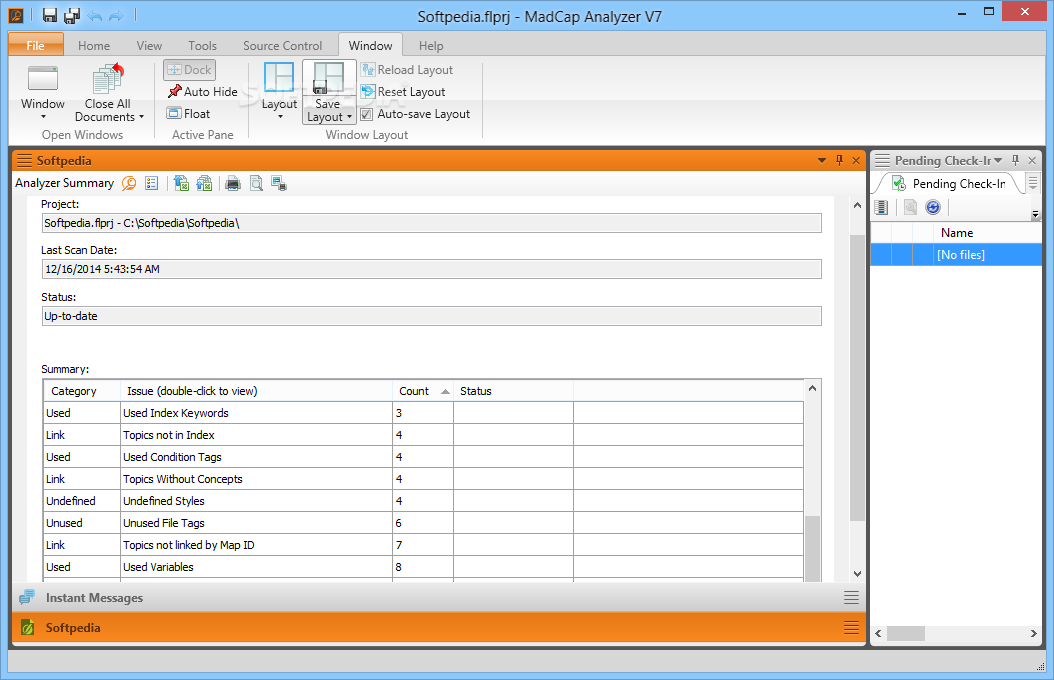Open the Layout dropdown in the ribbon
Screen dimensions: 1054x680
click(x=279, y=92)
